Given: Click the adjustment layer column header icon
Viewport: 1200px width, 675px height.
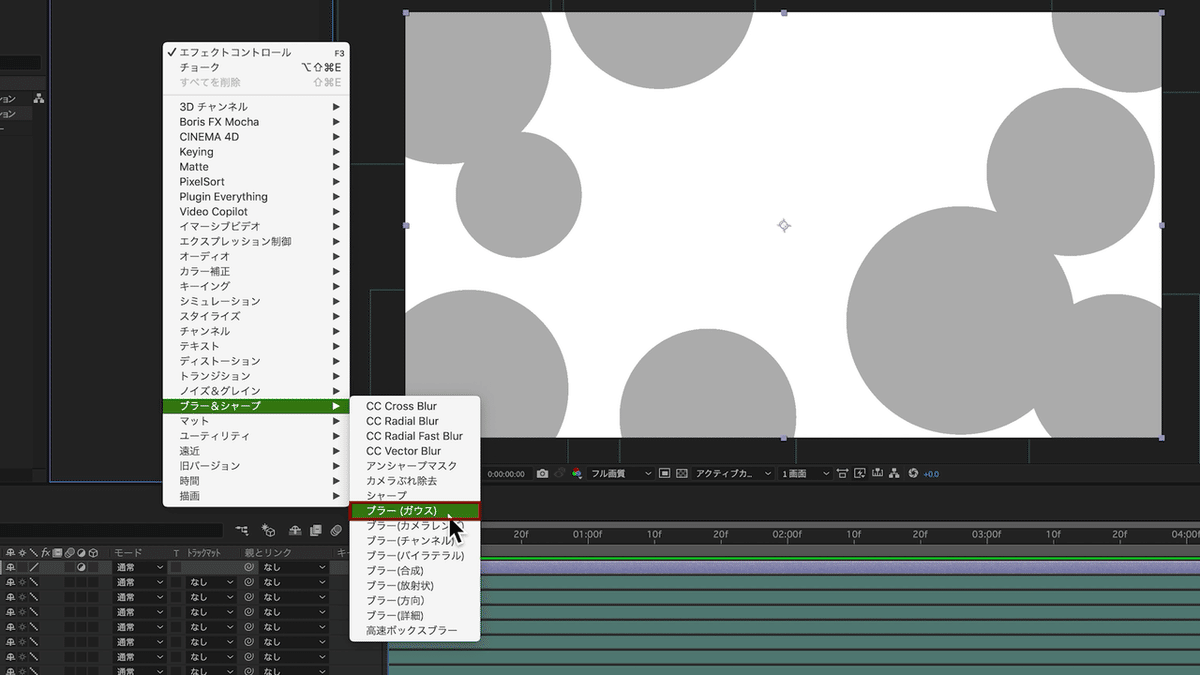Looking at the screenshot, I should 81,552.
